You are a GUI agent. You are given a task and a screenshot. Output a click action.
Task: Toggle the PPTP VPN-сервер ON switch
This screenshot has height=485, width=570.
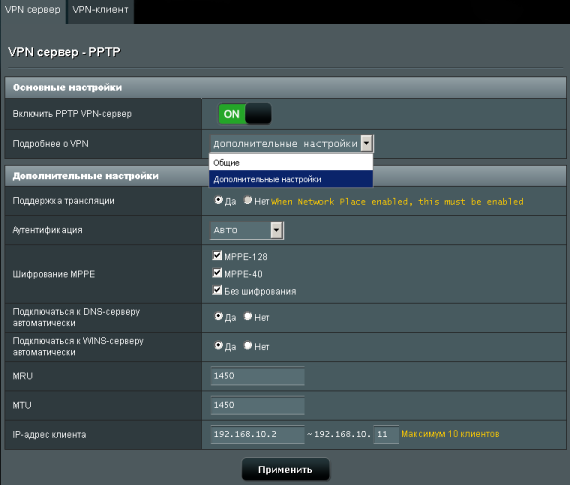(245, 114)
